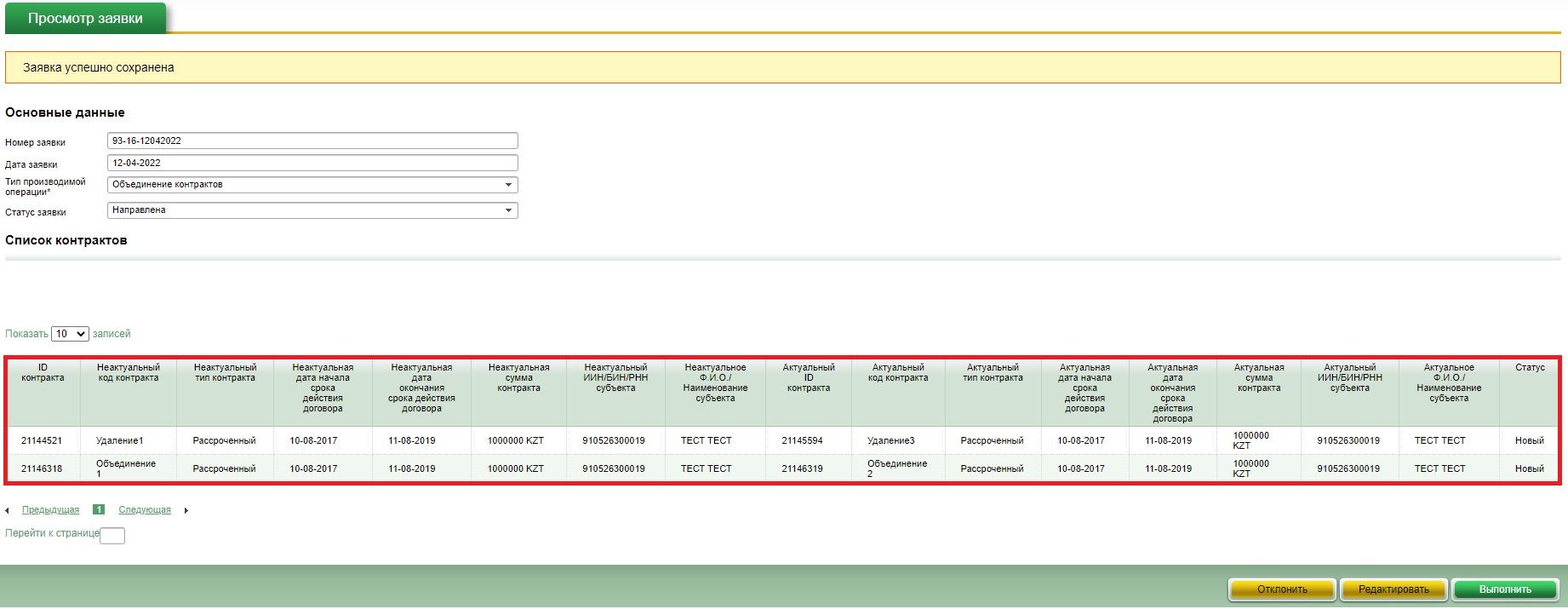Screen dimensions: 1568x609
Task: Follow the 'Предыдущая' page link
Action: coord(50,510)
